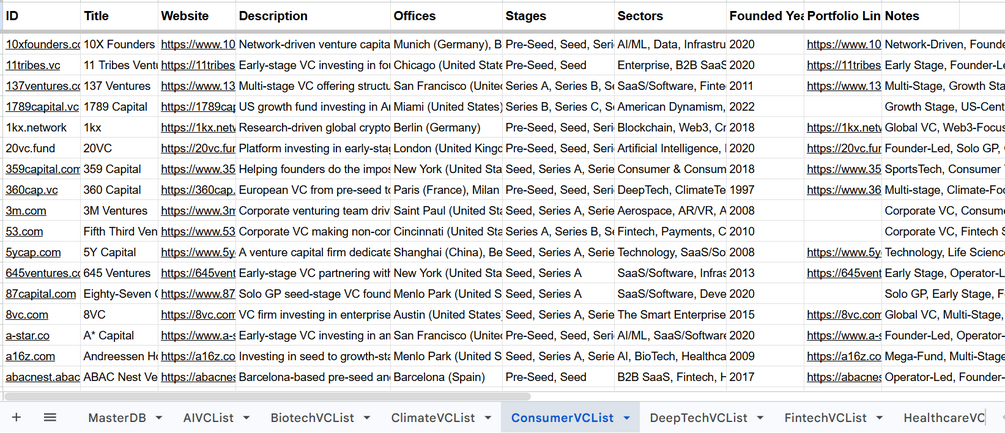The image size is (1005, 433).
Task: Open the all sheets list icon
Action: (50, 418)
